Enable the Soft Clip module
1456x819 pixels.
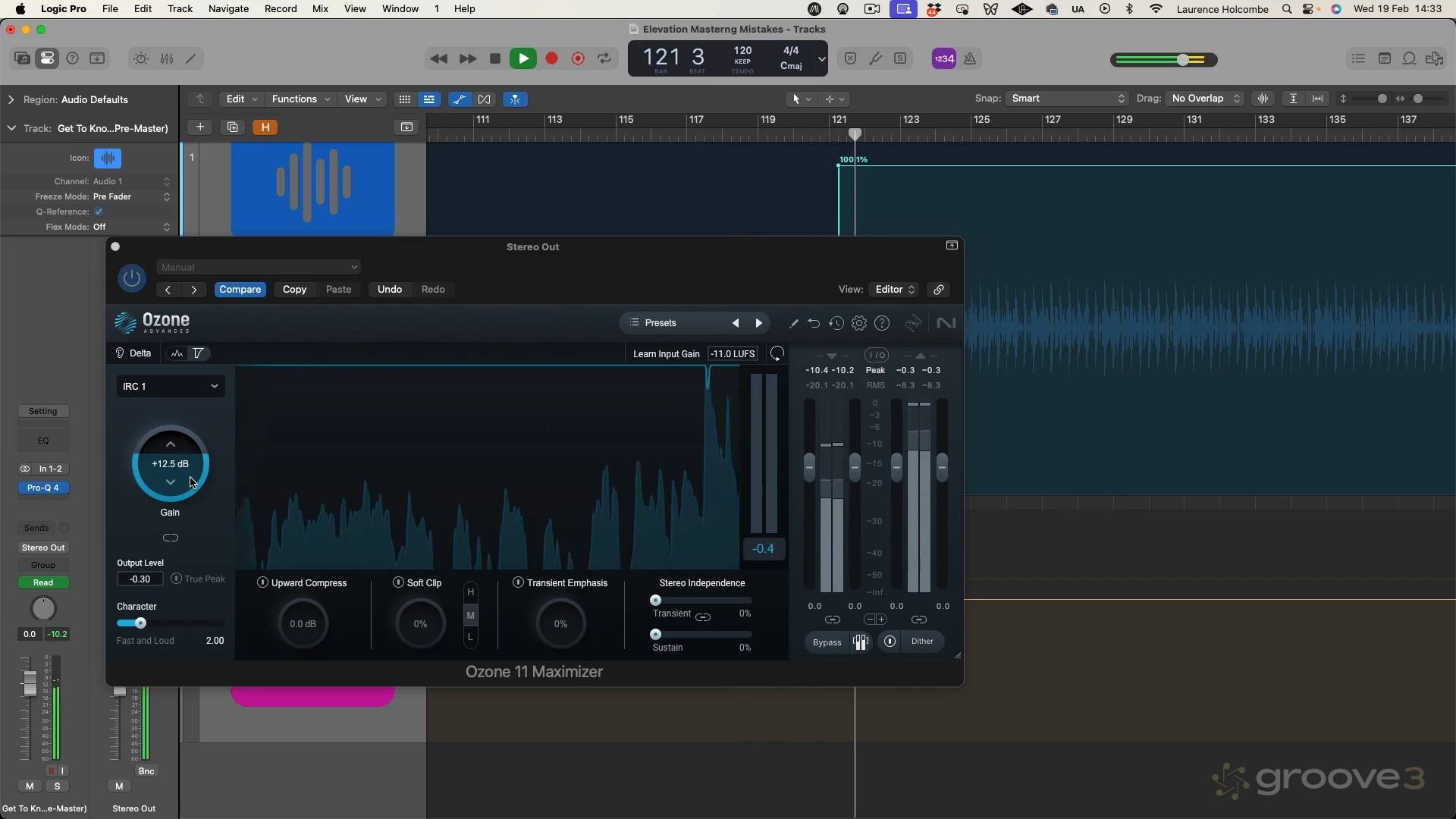click(398, 582)
